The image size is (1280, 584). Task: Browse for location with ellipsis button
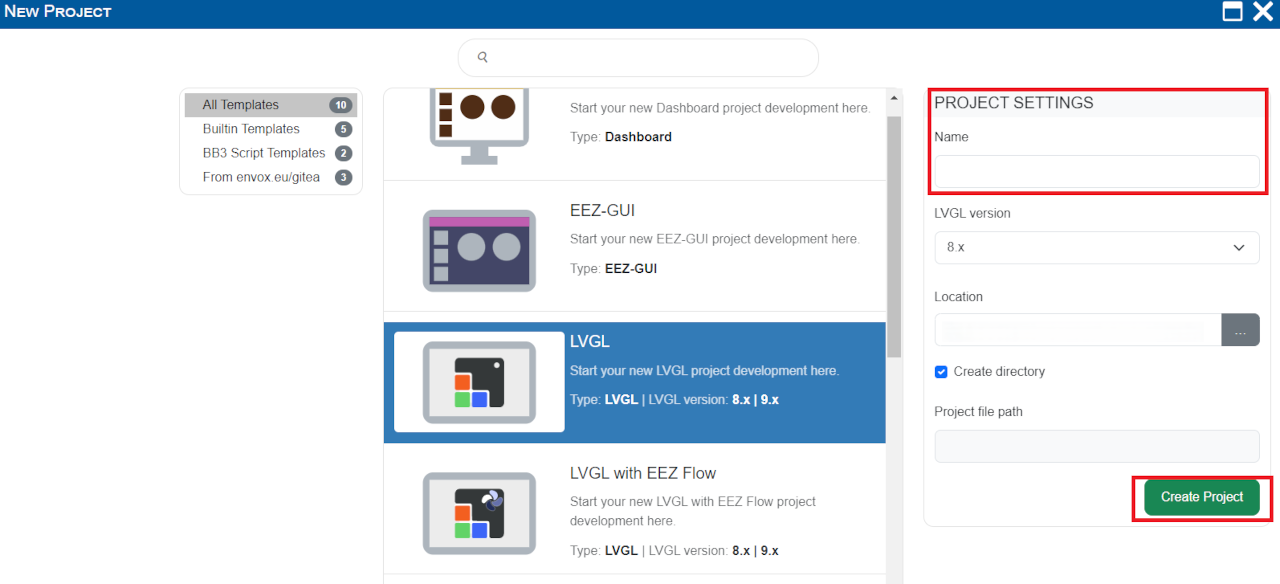point(1240,330)
